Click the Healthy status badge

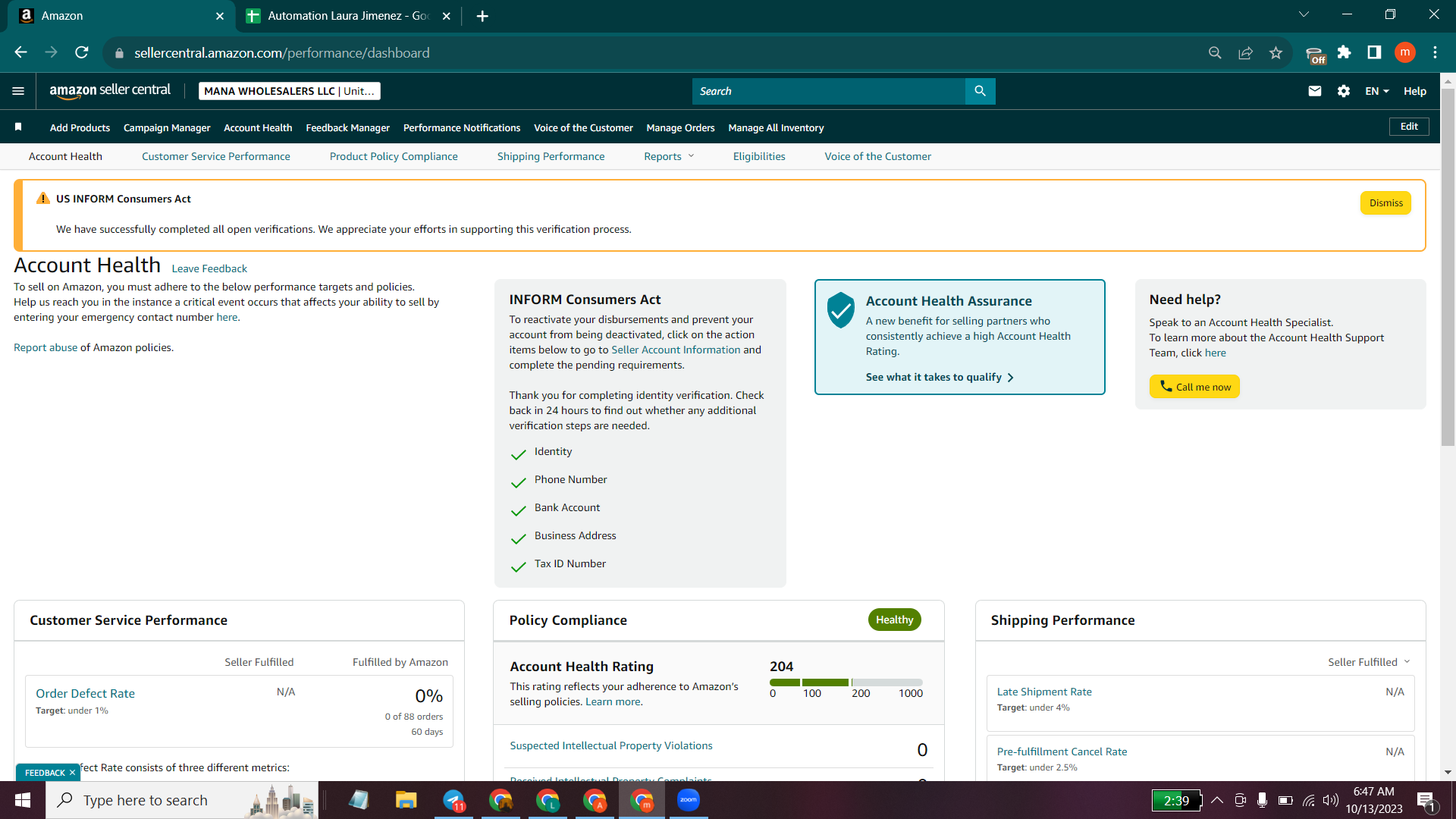(x=895, y=620)
